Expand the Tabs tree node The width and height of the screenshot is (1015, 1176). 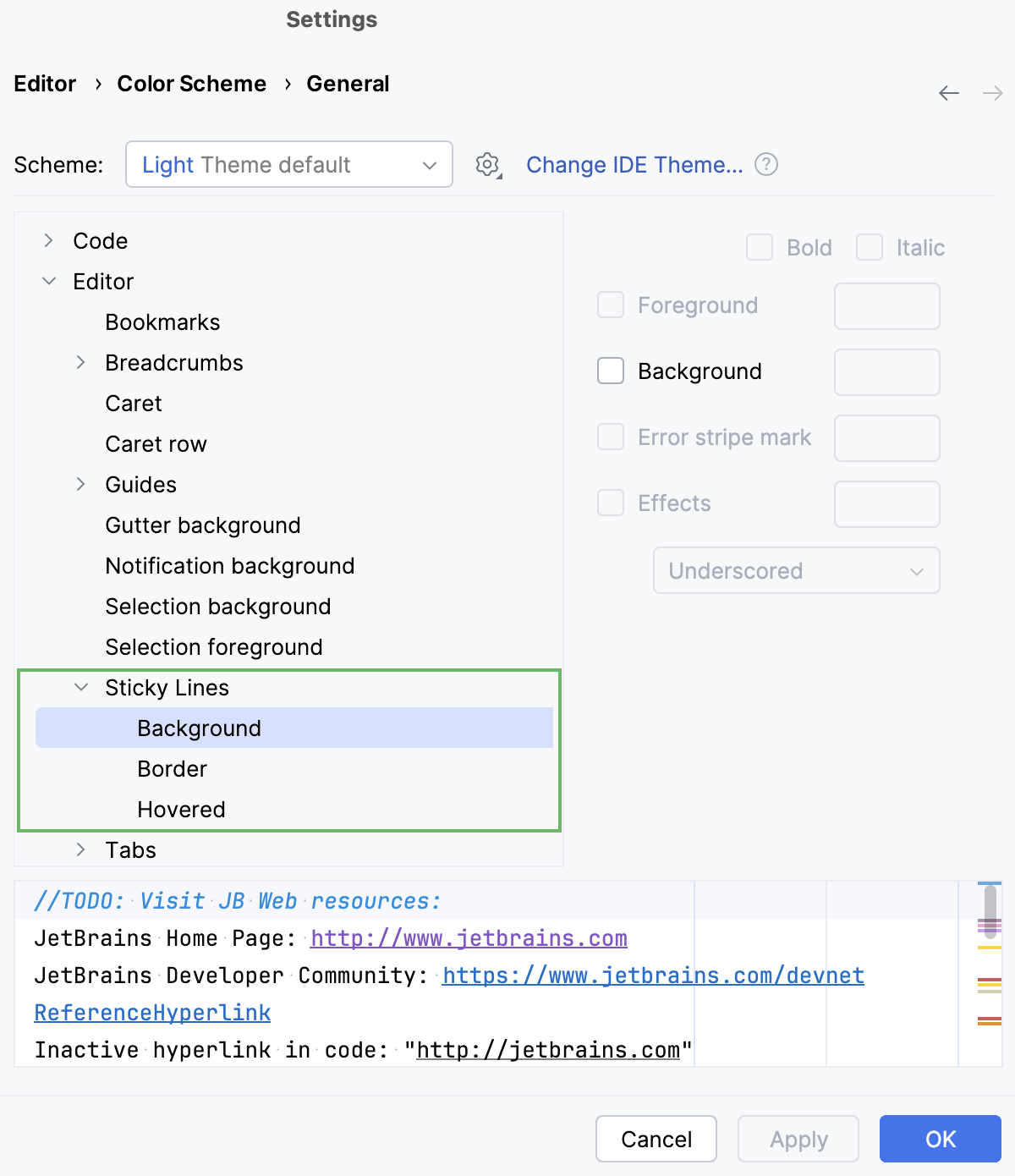click(80, 849)
